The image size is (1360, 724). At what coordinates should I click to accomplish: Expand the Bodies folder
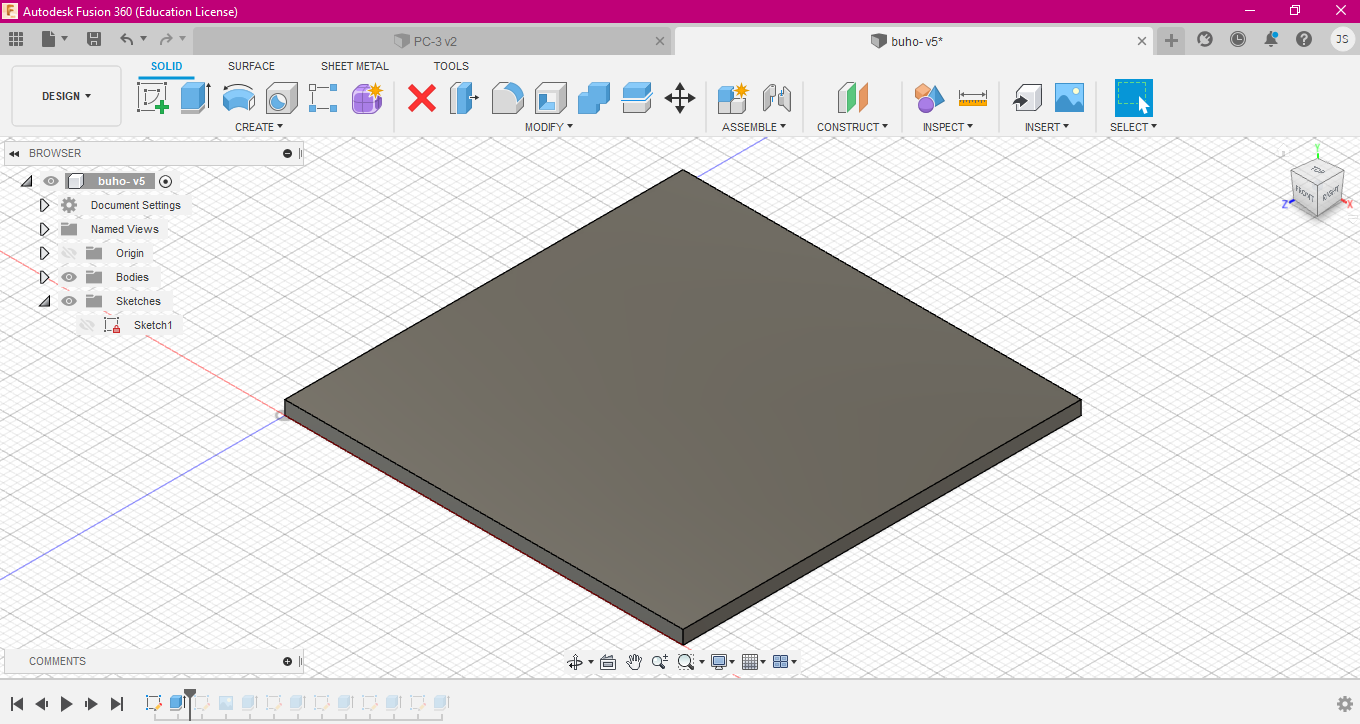44,277
